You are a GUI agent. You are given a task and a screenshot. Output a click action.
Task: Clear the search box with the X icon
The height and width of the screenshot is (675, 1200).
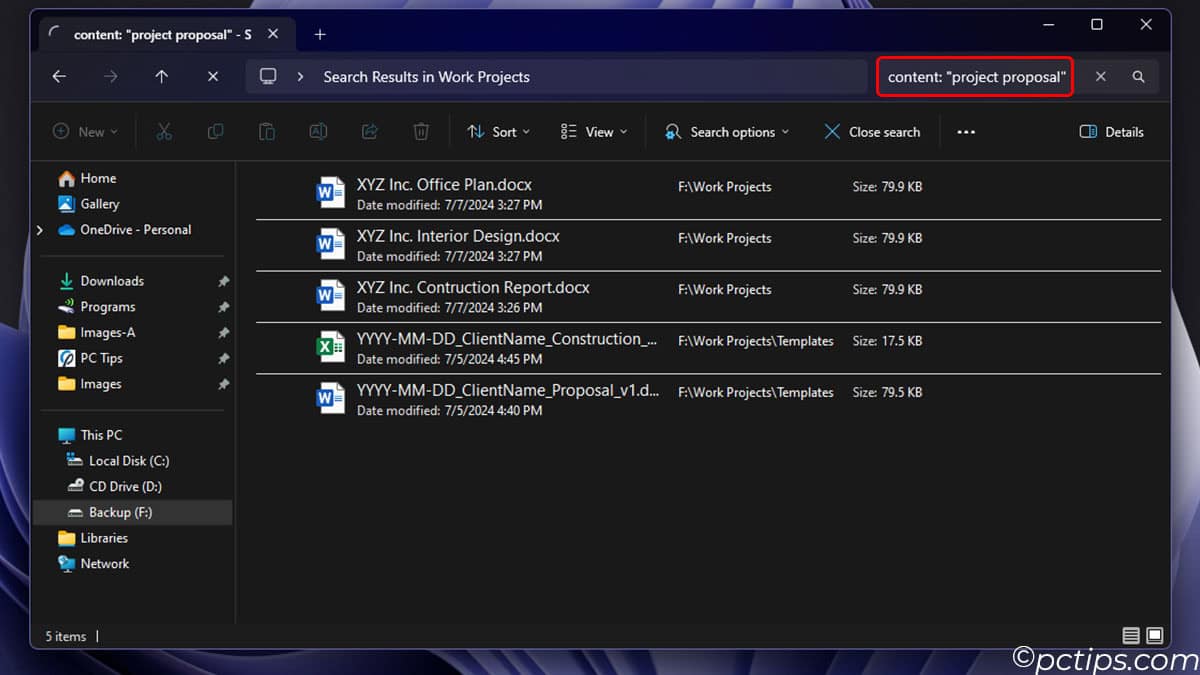click(x=1100, y=76)
